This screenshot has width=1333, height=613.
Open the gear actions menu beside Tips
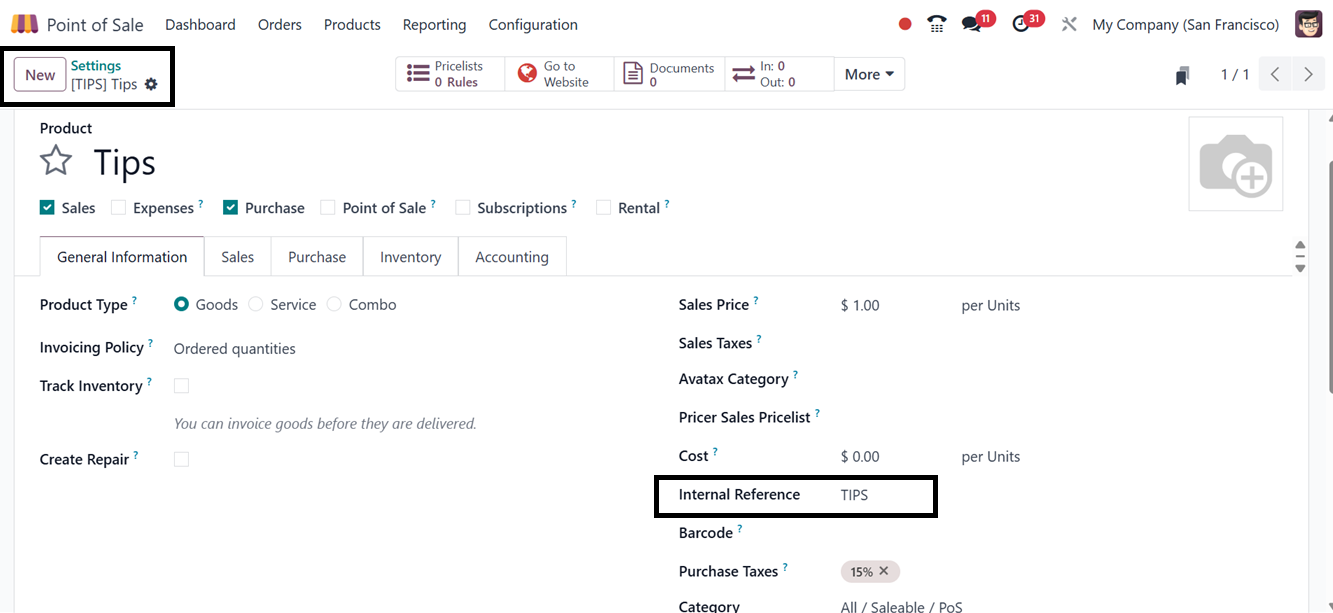[x=151, y=85]
